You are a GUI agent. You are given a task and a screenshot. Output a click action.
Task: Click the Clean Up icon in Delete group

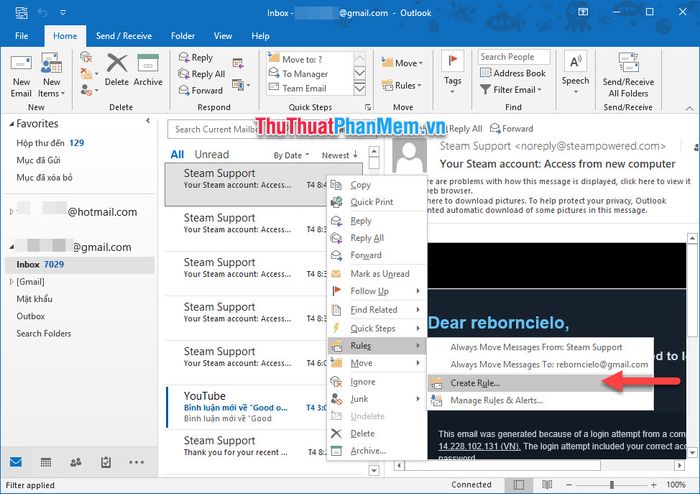click(87, 74)
